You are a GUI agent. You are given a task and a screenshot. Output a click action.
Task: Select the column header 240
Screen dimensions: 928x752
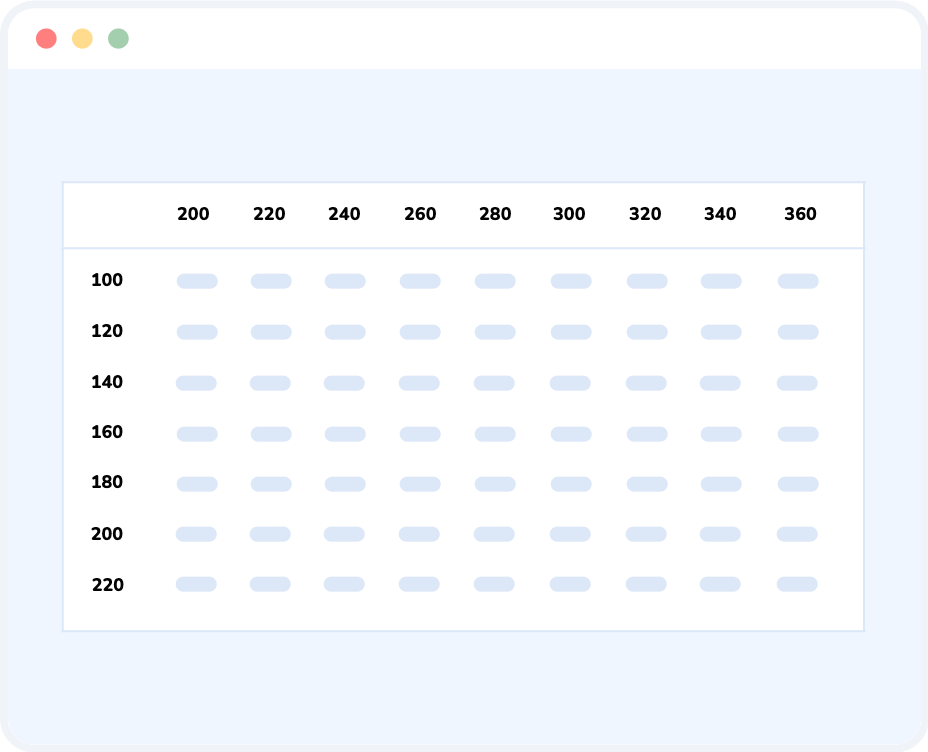coord(344,214)
